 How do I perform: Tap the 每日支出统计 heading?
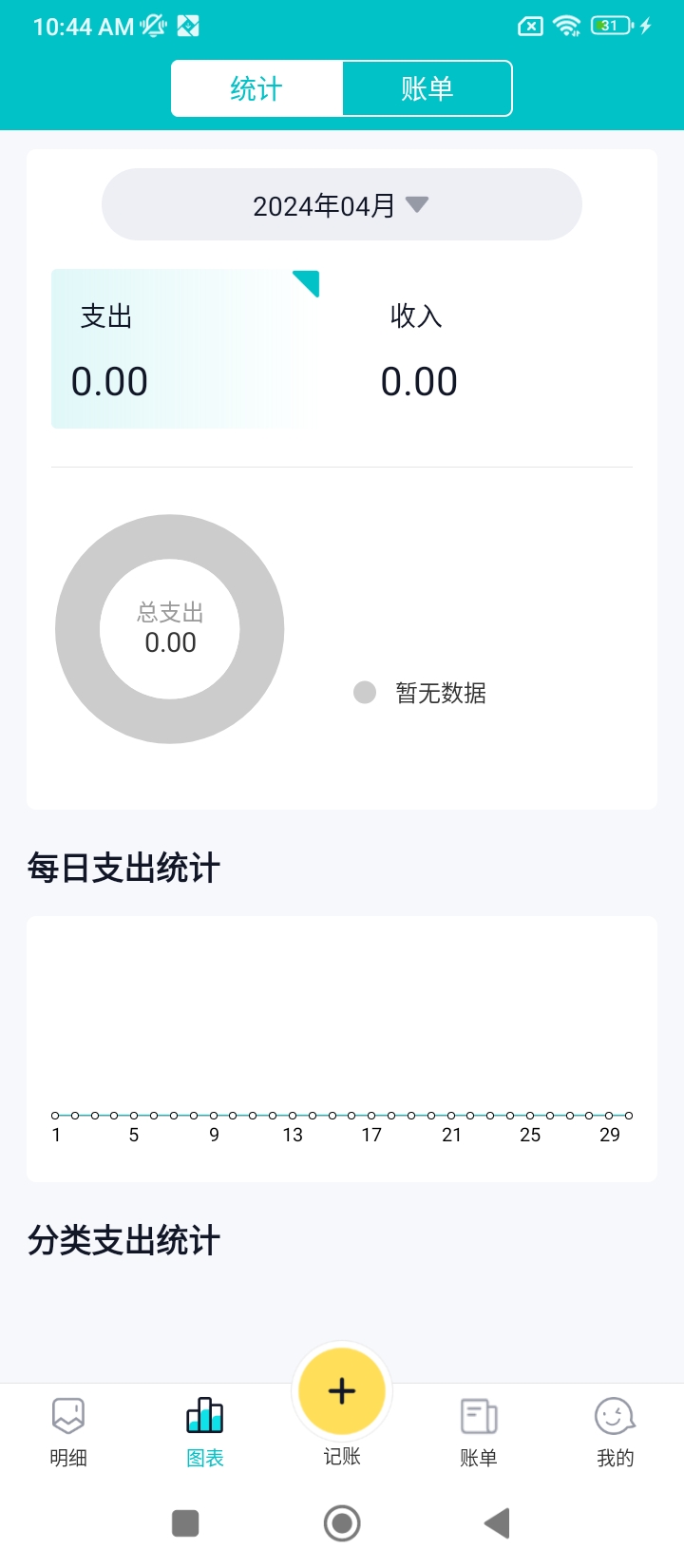(x=123, y=868)
